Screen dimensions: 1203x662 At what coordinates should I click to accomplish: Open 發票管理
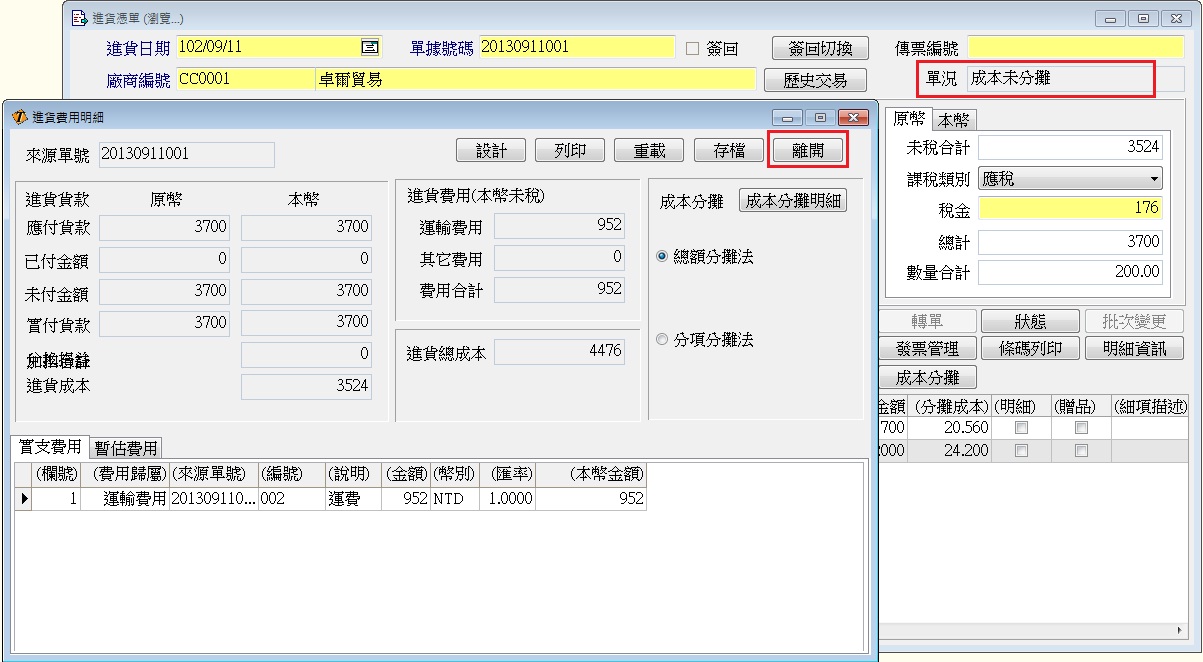point(927,348)
